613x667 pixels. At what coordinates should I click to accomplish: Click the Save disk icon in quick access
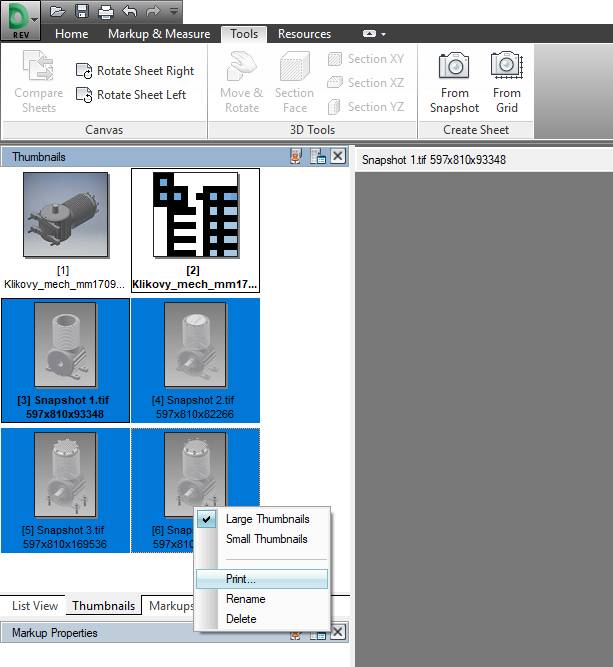(81, 11)
